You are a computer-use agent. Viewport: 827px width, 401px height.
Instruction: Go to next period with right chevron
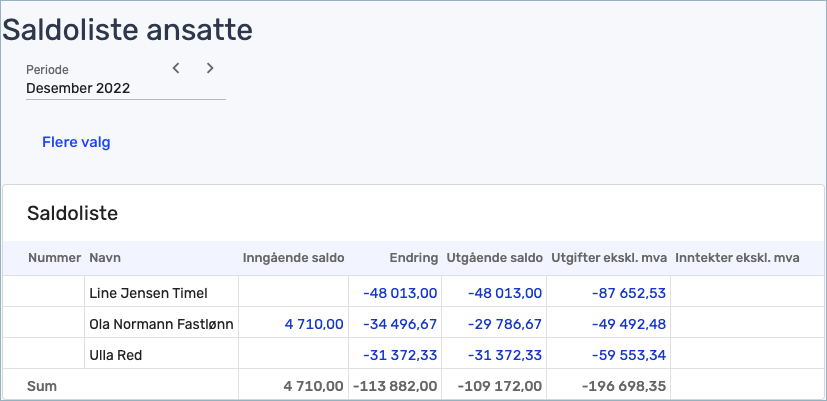(210, 68)
